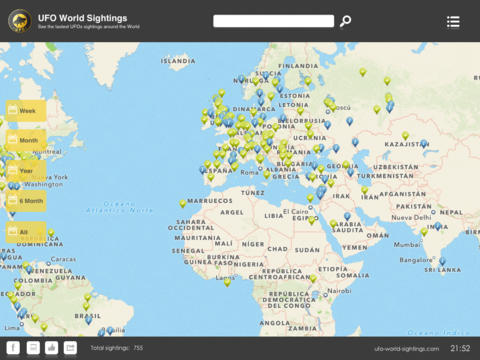Show sightings from last 6 Month
Screen dimensions: 480x360
tap(26, 201)
